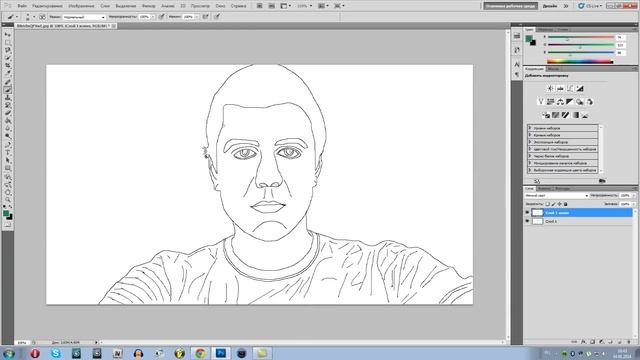Open the brush opacity slider arrow
This screenshot has height=360, width=640.
(x=153, y=17)
